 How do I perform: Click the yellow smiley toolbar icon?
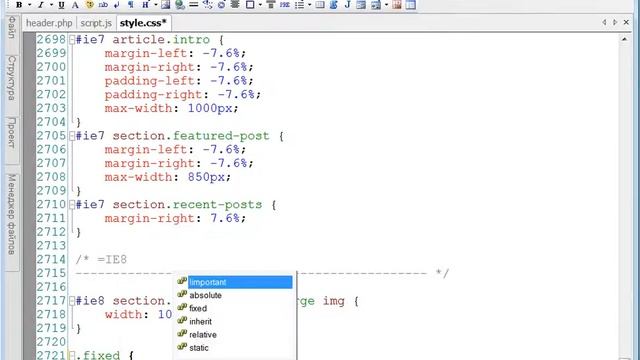coord(89,5)
